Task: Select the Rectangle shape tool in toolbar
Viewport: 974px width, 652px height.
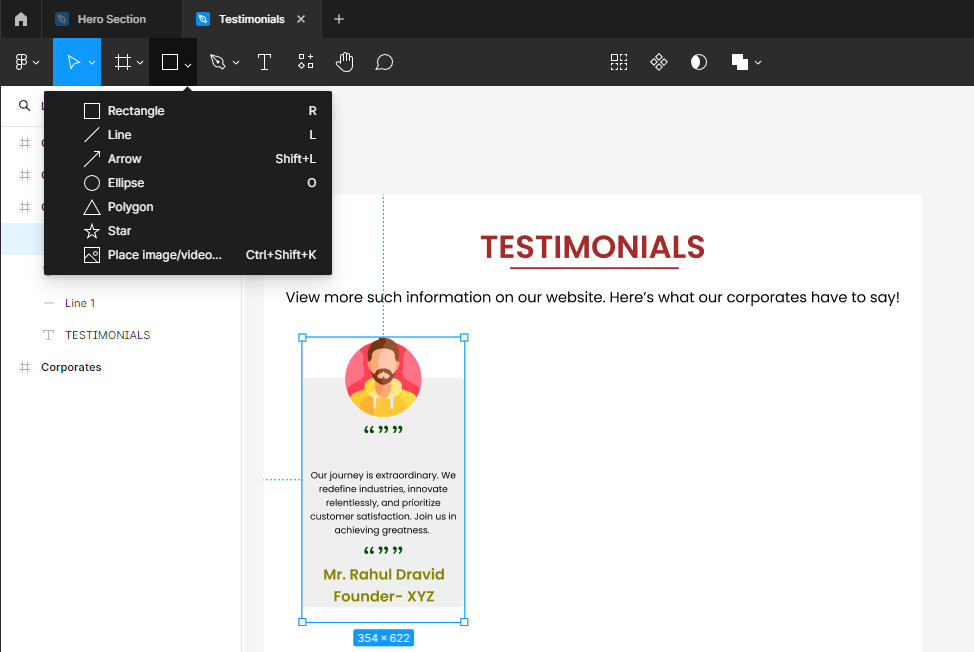Action: (170, 62)
